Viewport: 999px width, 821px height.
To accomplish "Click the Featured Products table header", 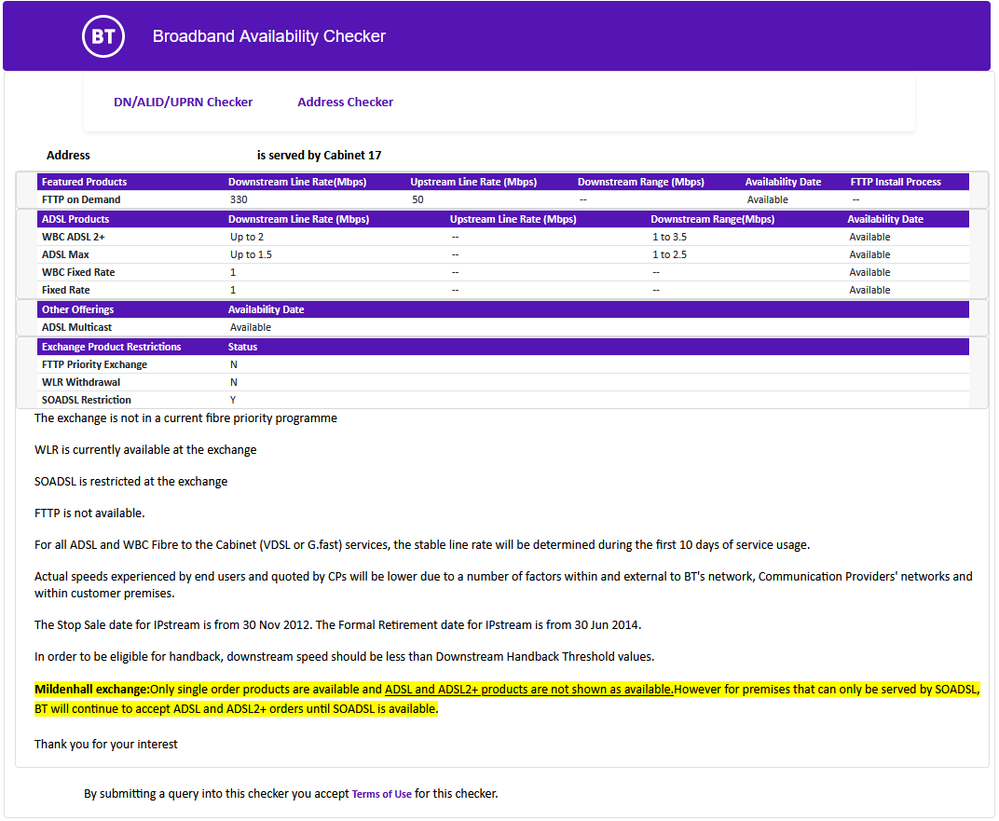I will (x=84, y=182).
